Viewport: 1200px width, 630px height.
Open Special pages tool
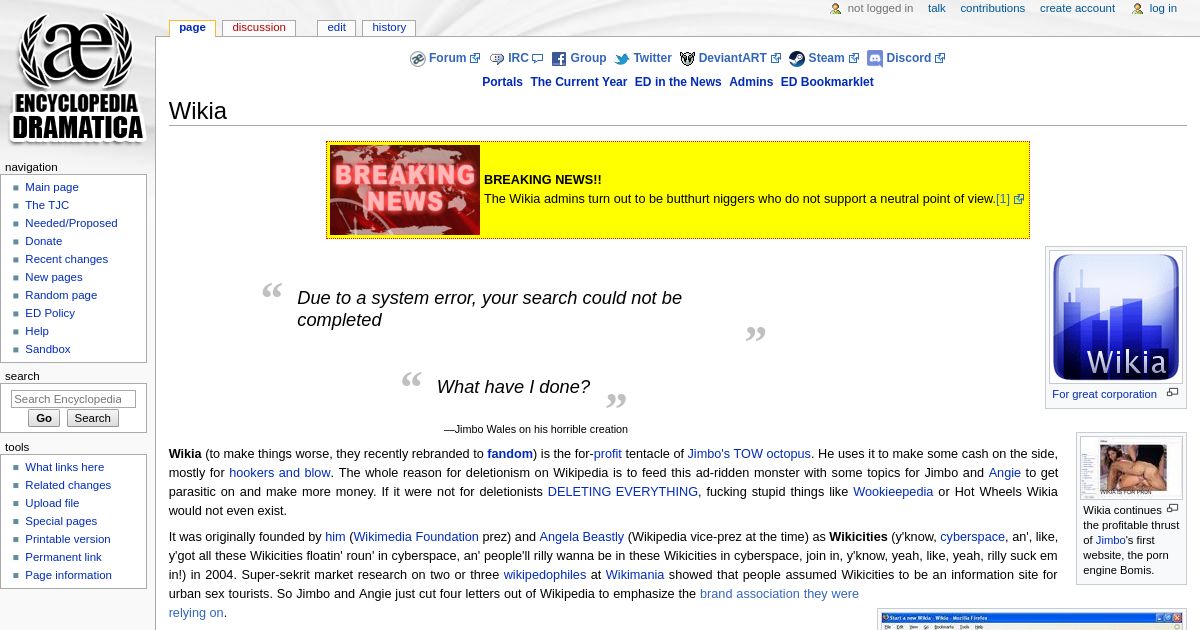pyautogui.click(x=61, y=521)
